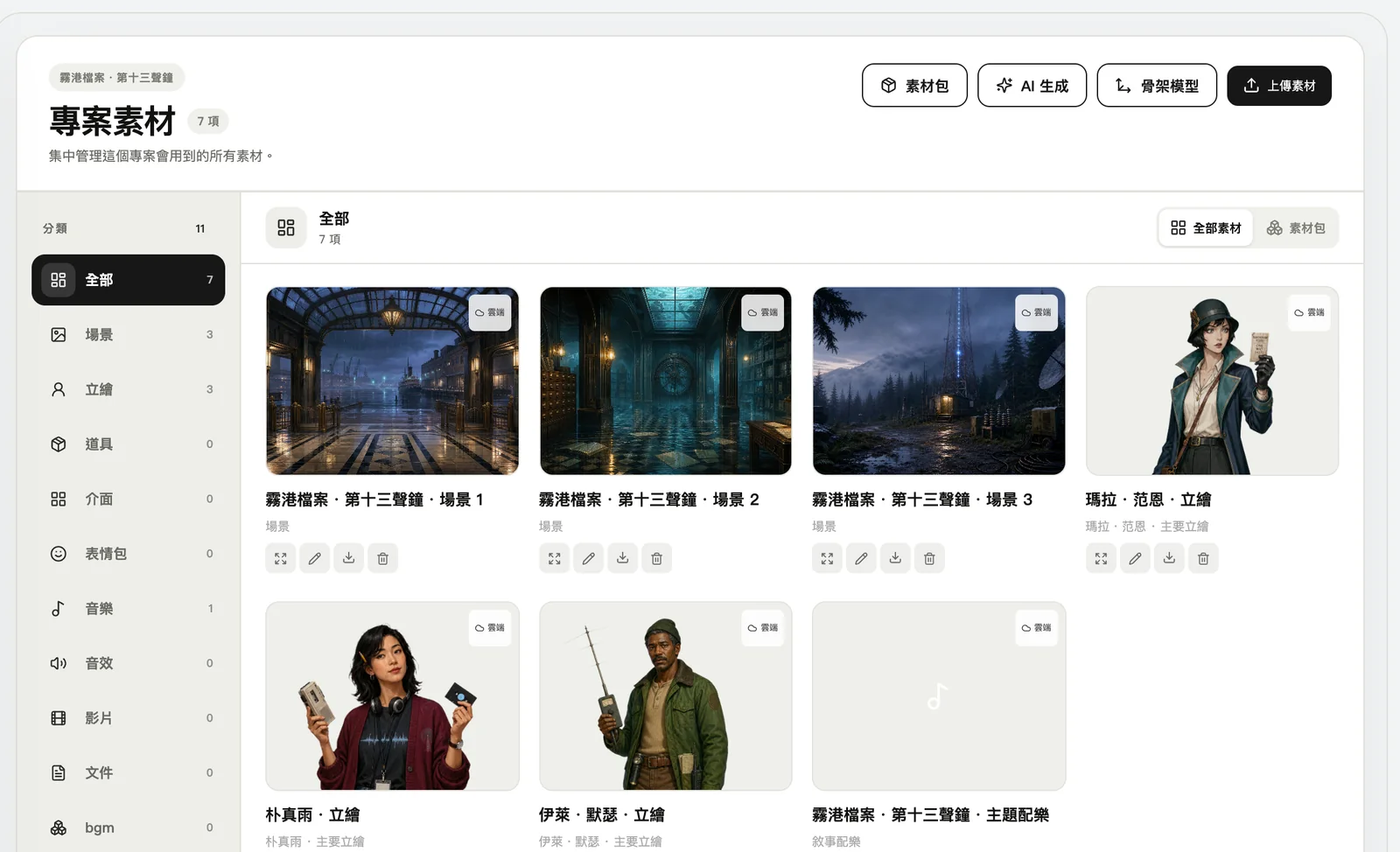Switch to 素材包 view tab
This screenshot has width=1400, height=852.
pos(1296,228)
